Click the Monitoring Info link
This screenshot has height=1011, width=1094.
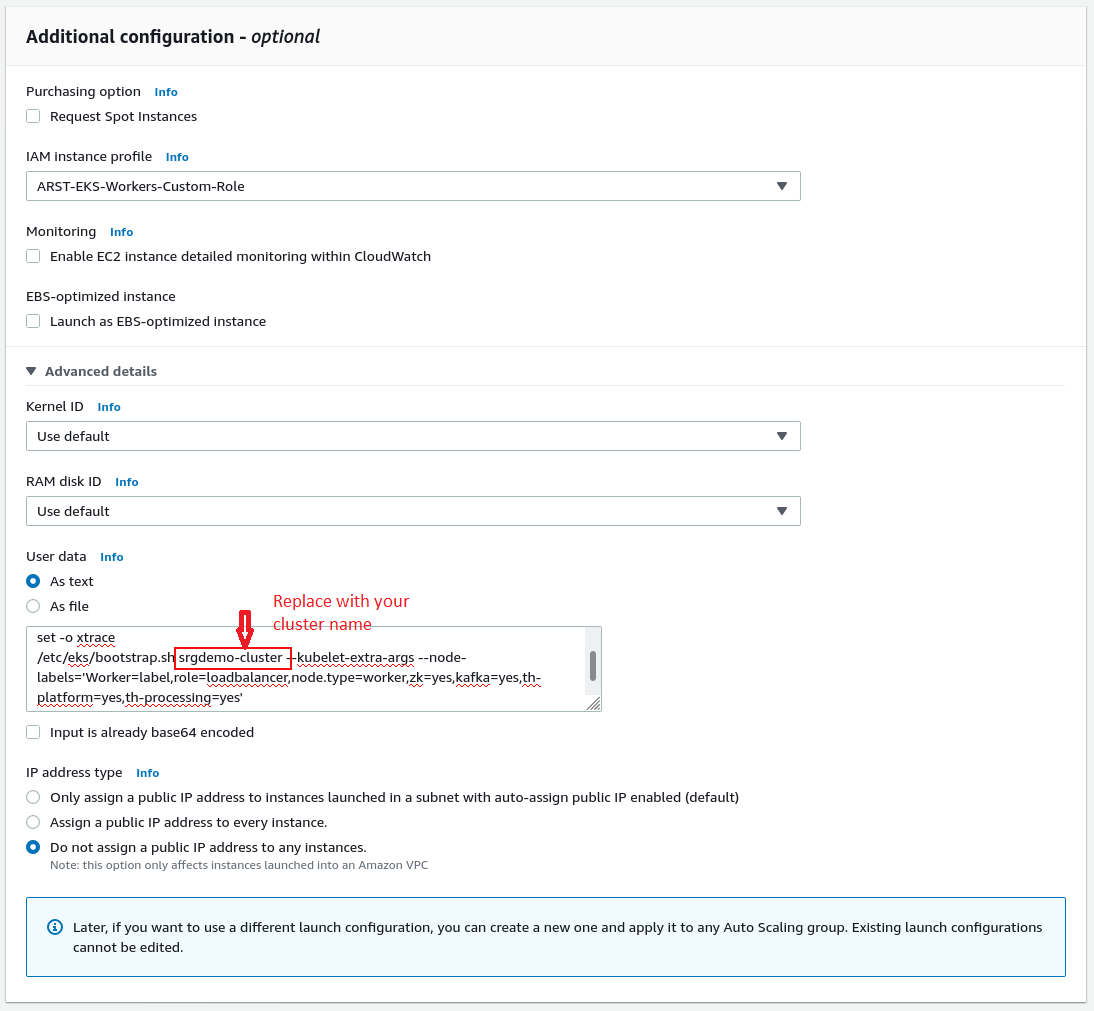tap(121, 232)
